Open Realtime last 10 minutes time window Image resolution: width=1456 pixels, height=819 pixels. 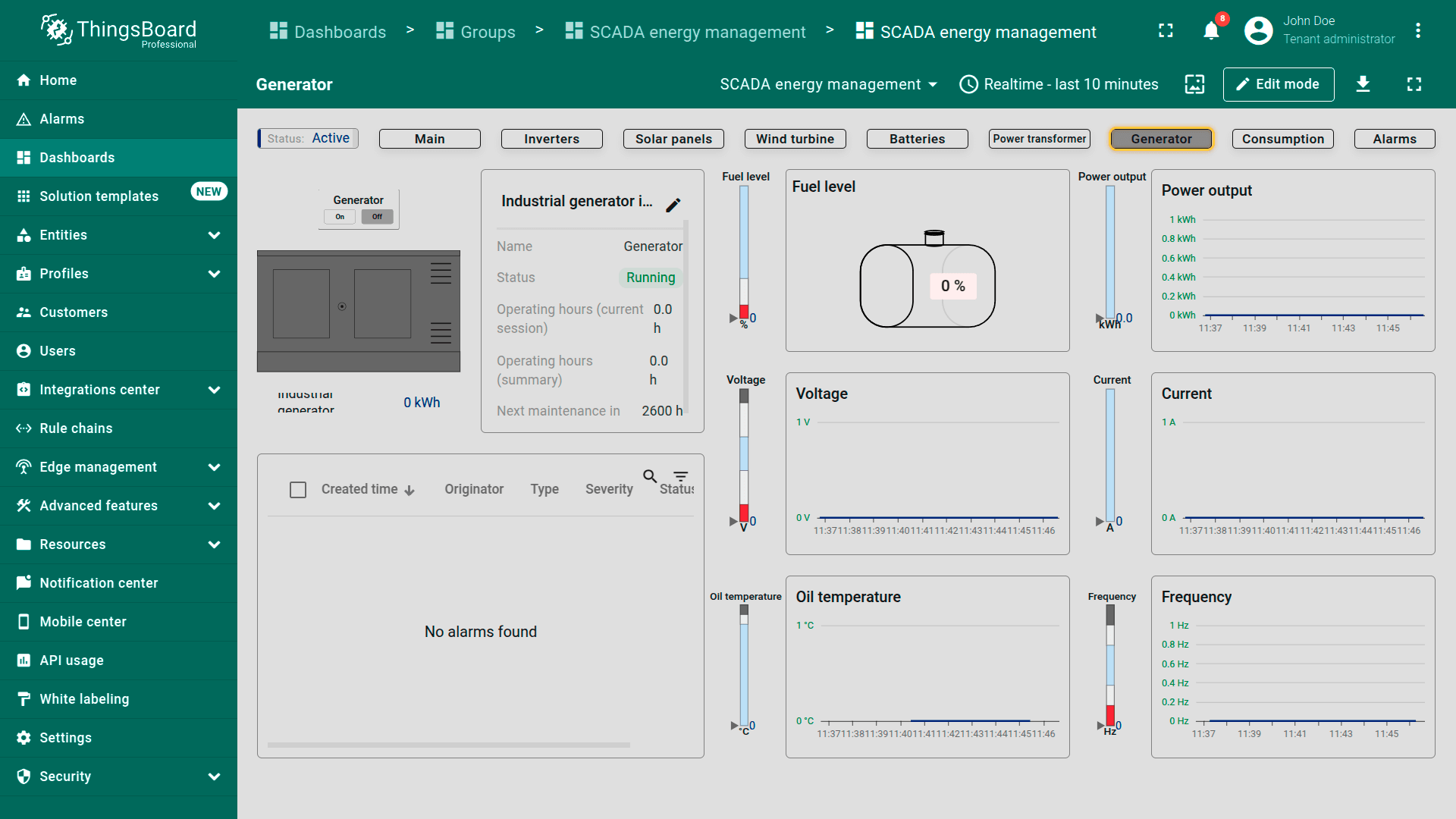(1059, 84)
